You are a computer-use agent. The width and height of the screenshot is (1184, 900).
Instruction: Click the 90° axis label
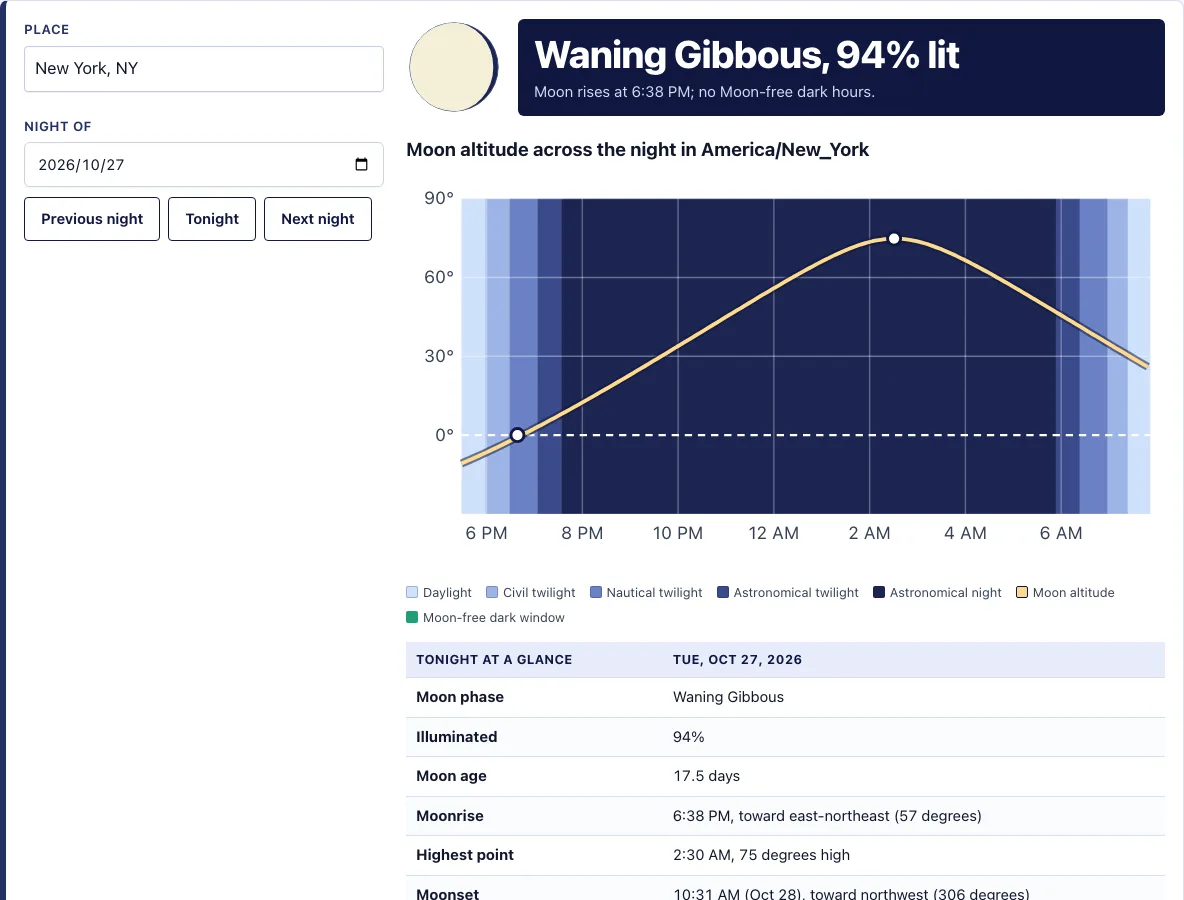(439, 198)
